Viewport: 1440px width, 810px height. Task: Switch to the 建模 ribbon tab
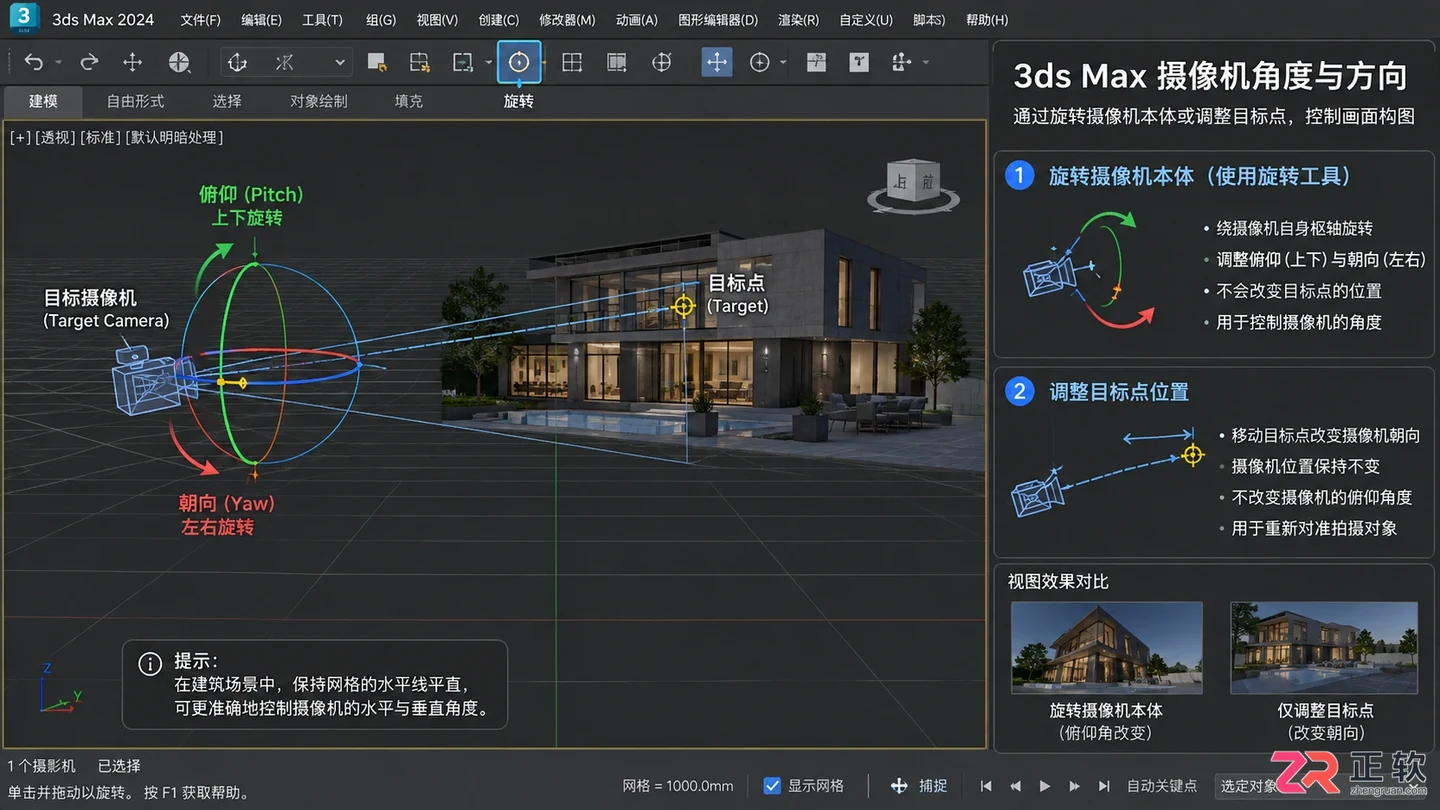(43, 101)
